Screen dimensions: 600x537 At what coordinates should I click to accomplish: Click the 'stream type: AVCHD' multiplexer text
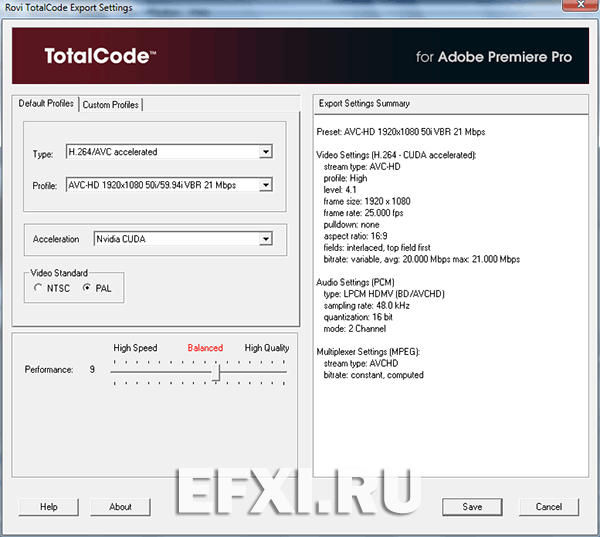click(361, 364)
